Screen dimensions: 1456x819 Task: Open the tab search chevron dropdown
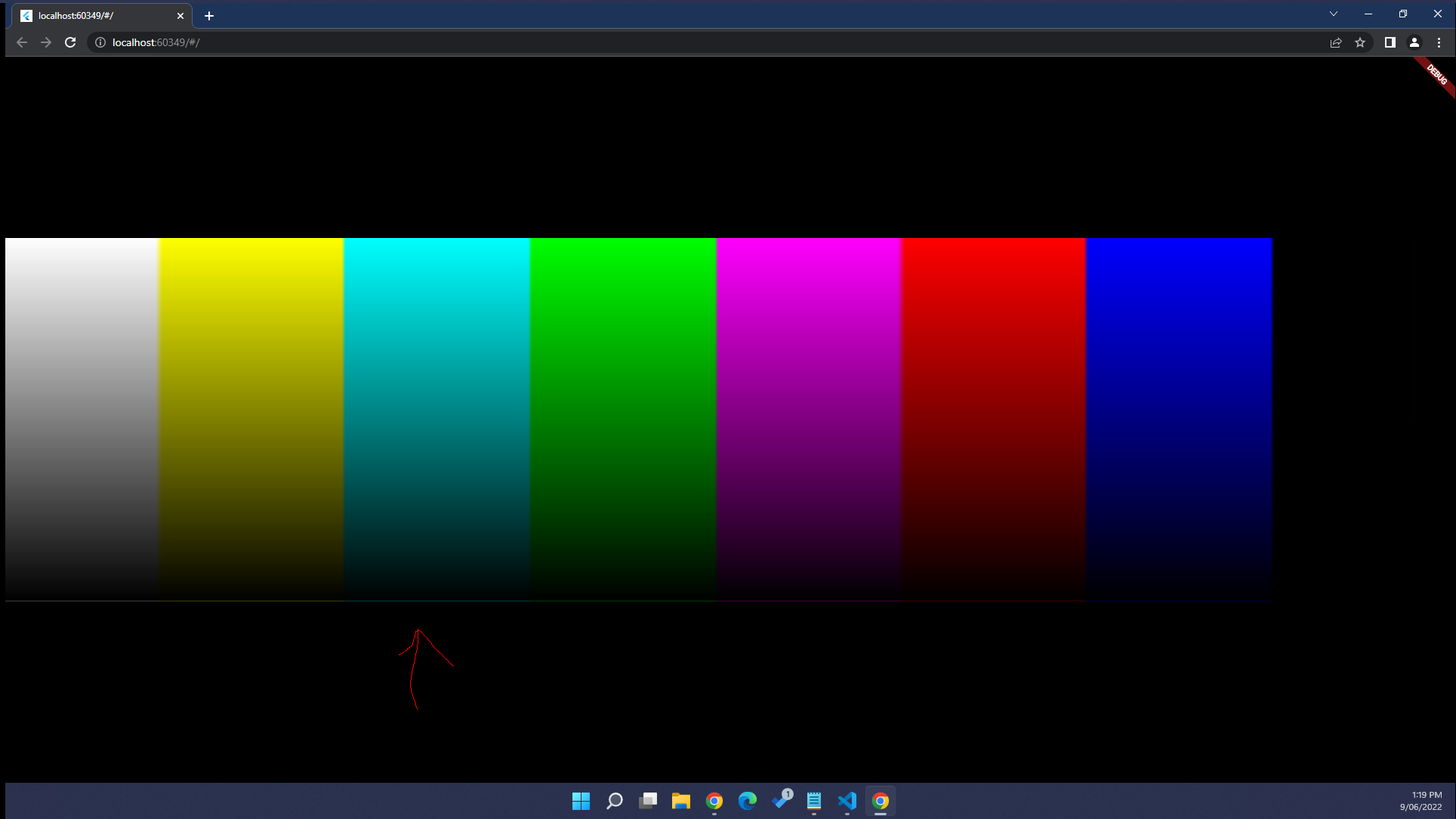[x=1333, y=13]
